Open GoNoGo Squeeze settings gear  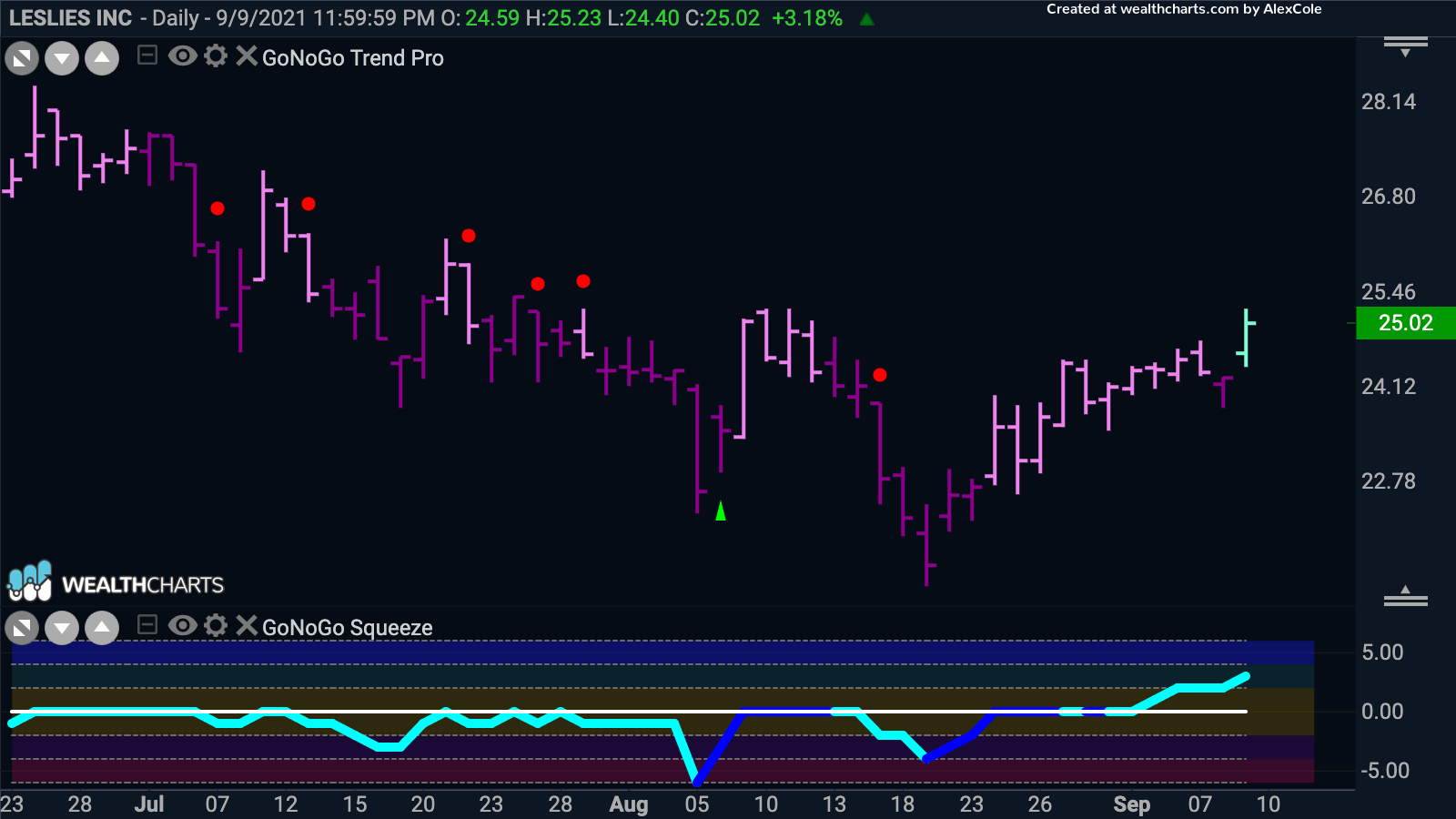coord(216,625)
